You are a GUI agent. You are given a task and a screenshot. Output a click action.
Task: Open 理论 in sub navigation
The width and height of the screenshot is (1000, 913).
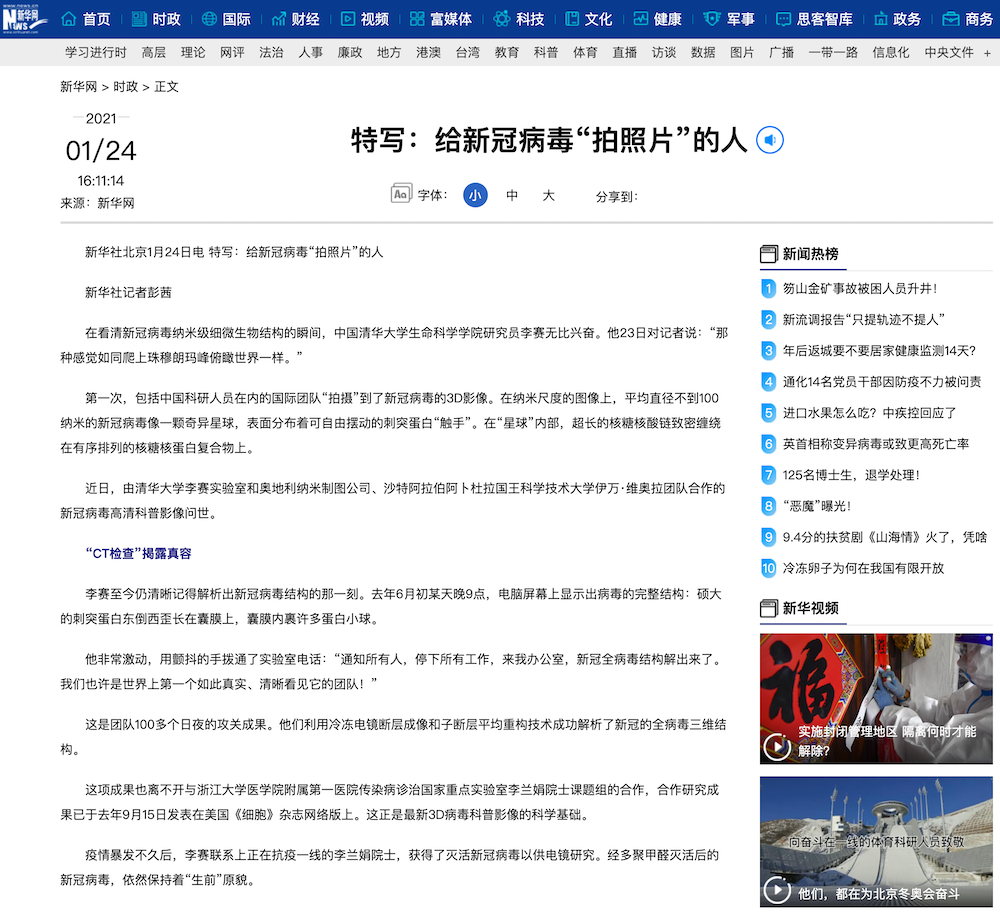click(x=193, y=52)
